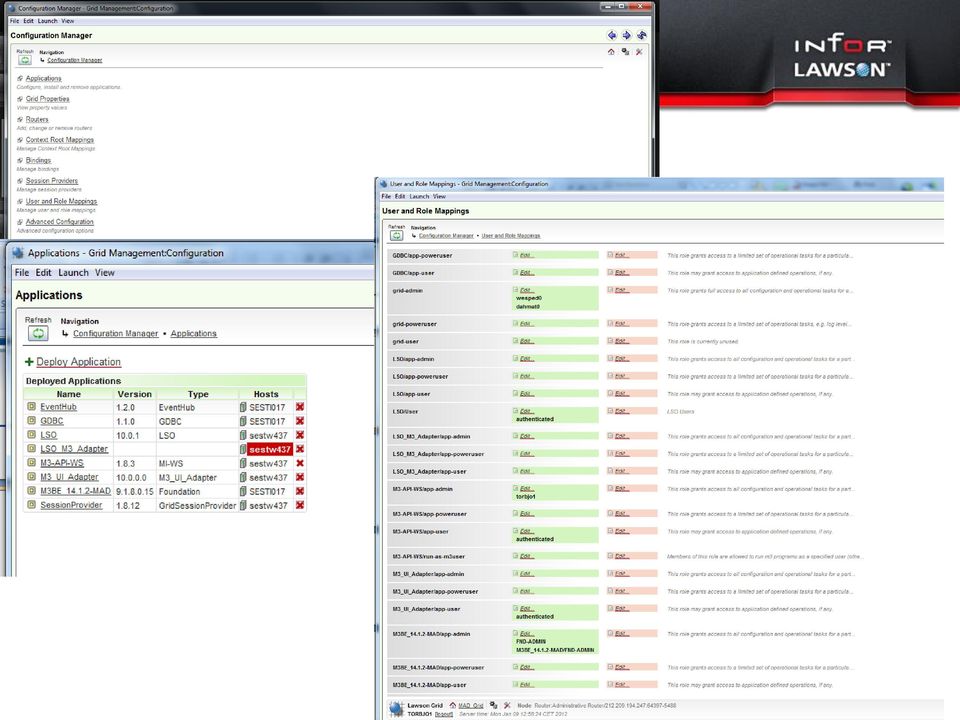Image resolution: width=960 pixels, height=720 pixels.
Task: Open the Bindings link
Action: point(38,160)
